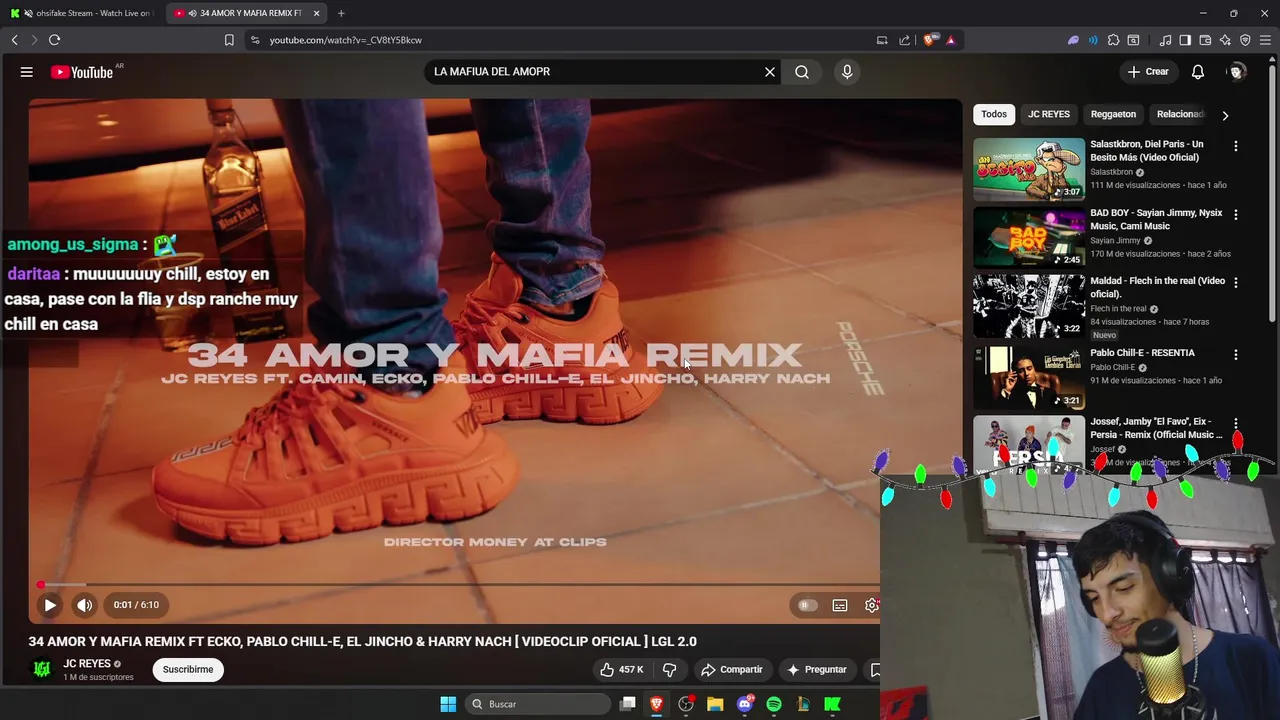Image resolution: width=1280 pixels, height=720 pixels.
Task: Open options for RESENTIA video
Action: [x=1236, y=354]
